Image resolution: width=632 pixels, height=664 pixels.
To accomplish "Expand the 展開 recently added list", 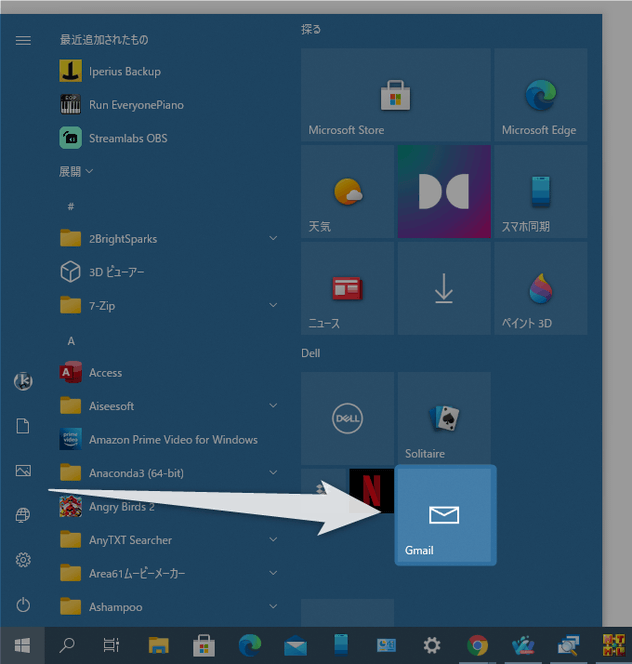I will click(76, 171).
